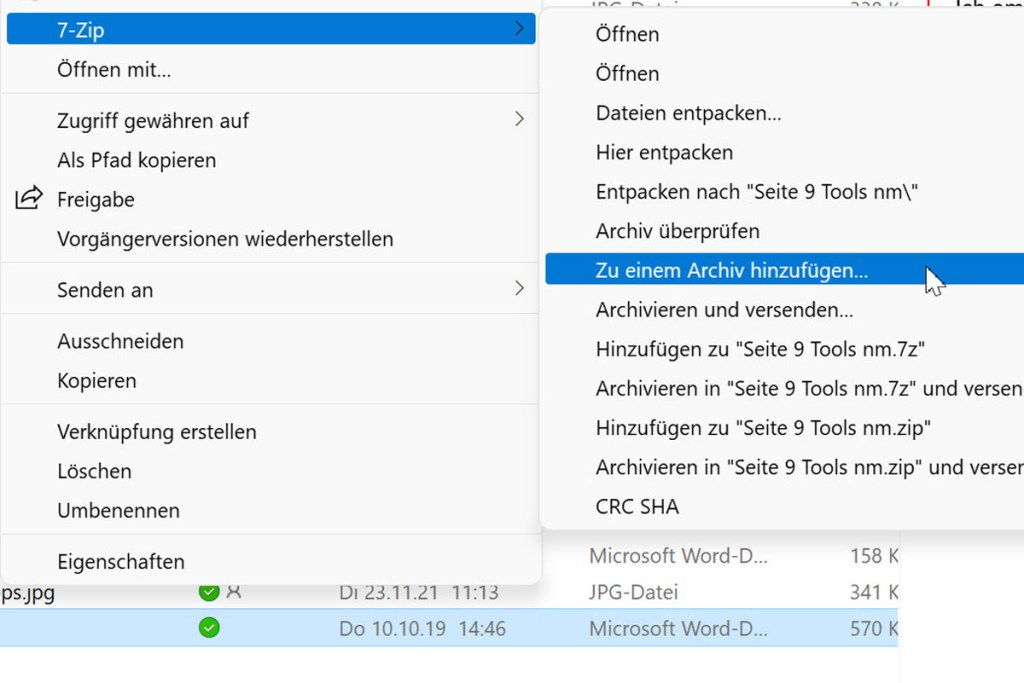The width and height of the screenshot is (1024, 683).
Task: Click 'JPG-Datei' type in the 341 K row
Action: pyautogui.click(x=633, y=592)
